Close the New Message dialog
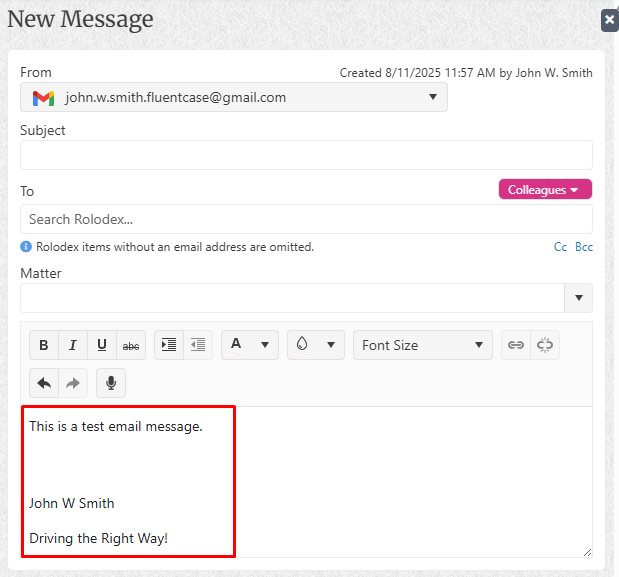619x577 pixels. pos(610,20)
